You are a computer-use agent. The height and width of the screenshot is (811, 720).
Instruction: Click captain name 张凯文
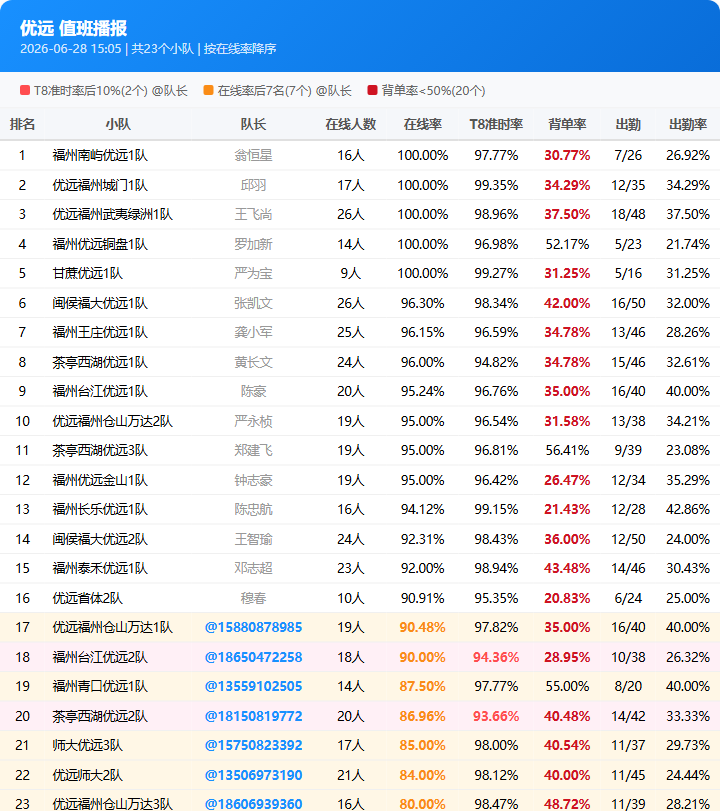253,303
